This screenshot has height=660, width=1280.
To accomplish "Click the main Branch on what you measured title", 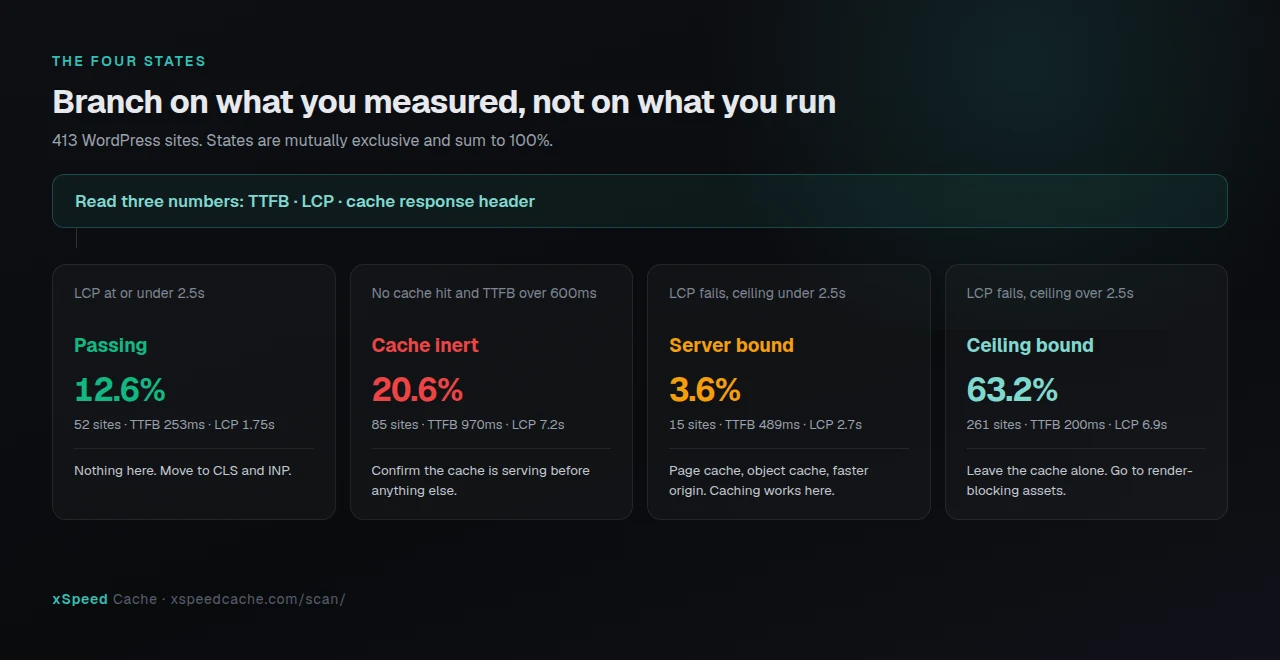I will coord(444,102).
